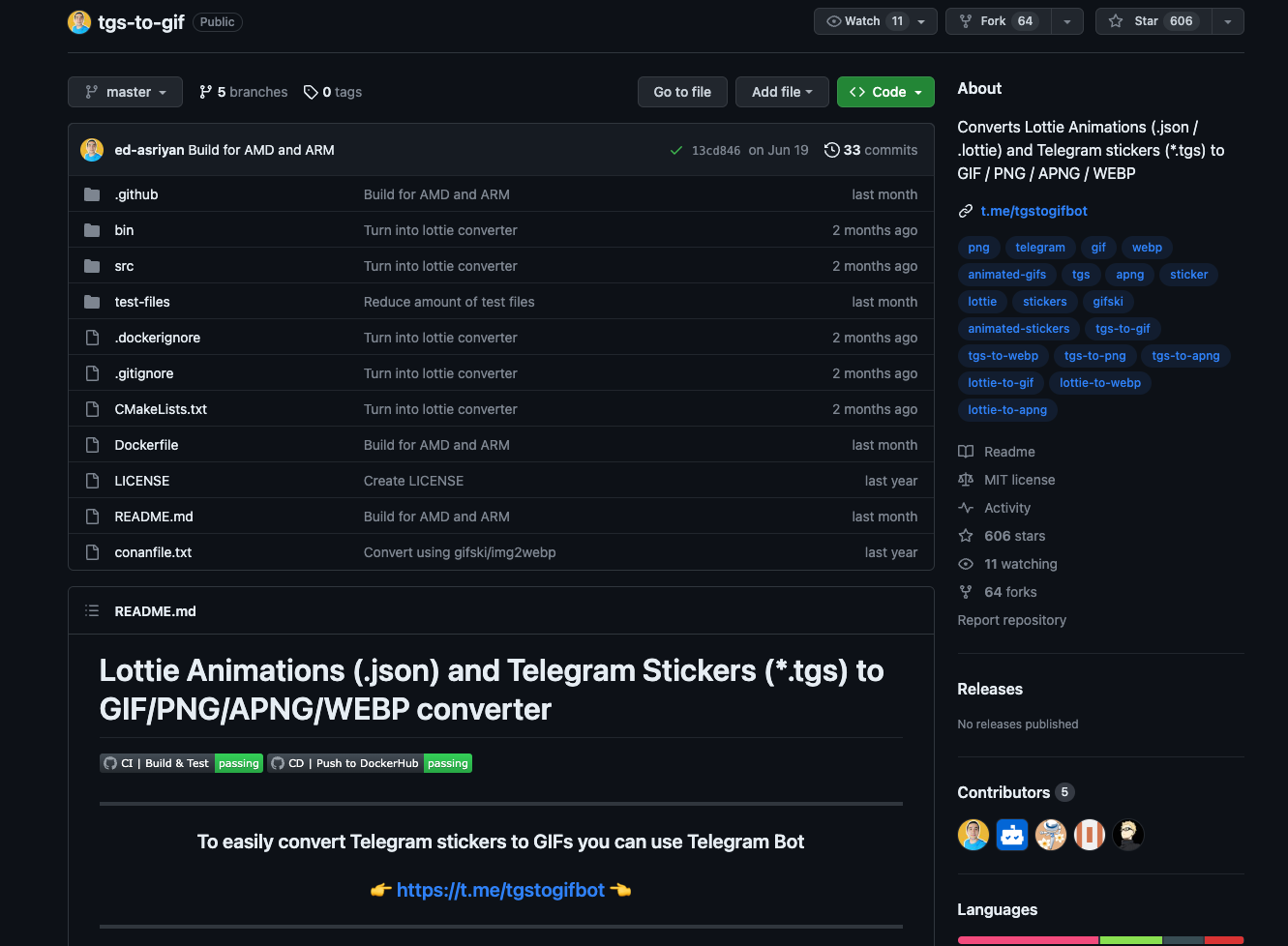Click the orange-striped contributor avatar
The image size is (1288, 946).
click(x=1090, y=834)
